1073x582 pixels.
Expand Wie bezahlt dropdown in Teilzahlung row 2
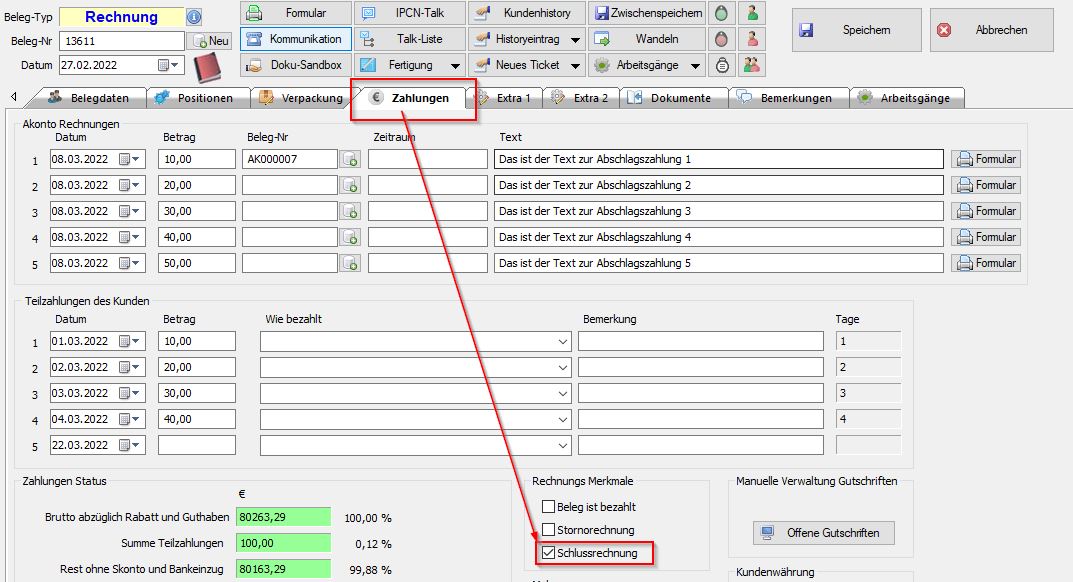[563, 368]
